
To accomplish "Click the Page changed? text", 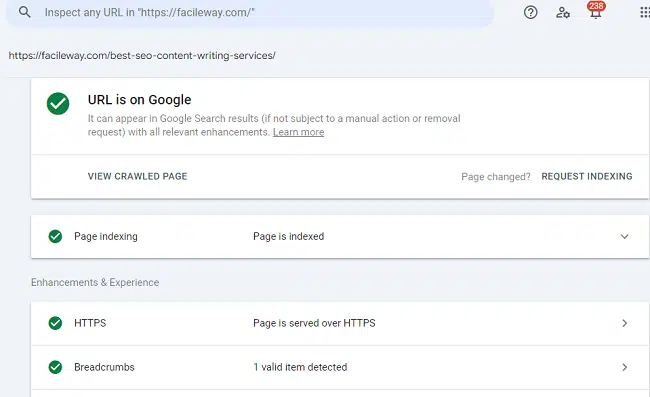I will 496,177.
